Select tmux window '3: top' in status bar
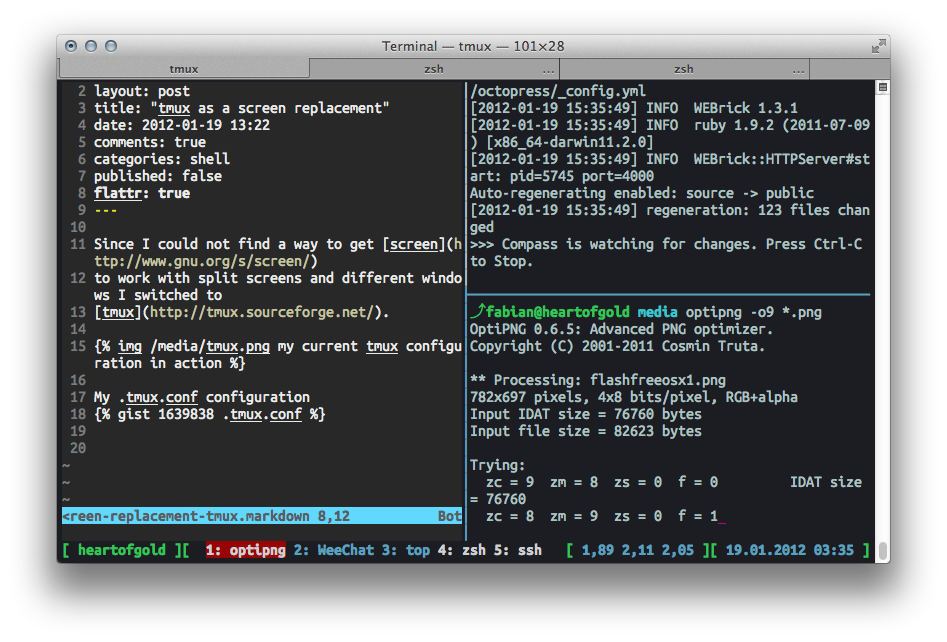Screen dimensions: 947x642 (x=405, y=550)
